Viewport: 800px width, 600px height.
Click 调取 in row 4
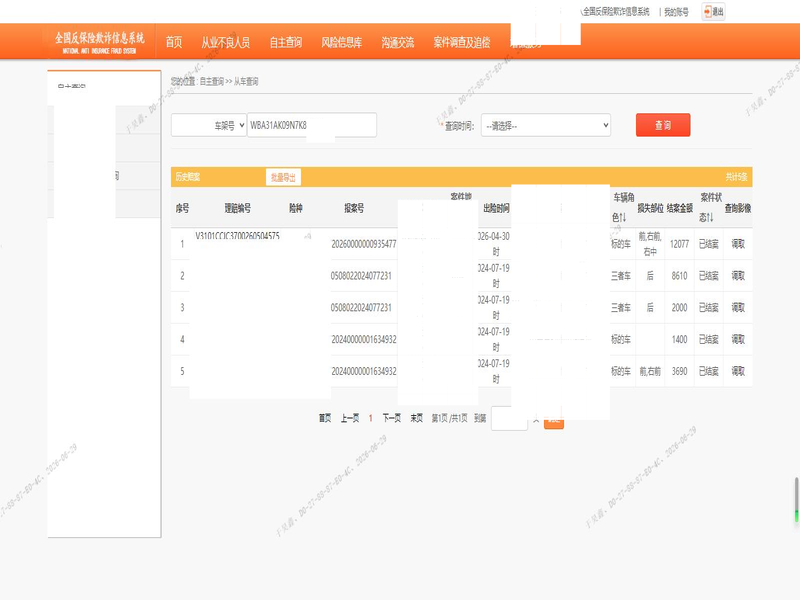coord(738,339)
